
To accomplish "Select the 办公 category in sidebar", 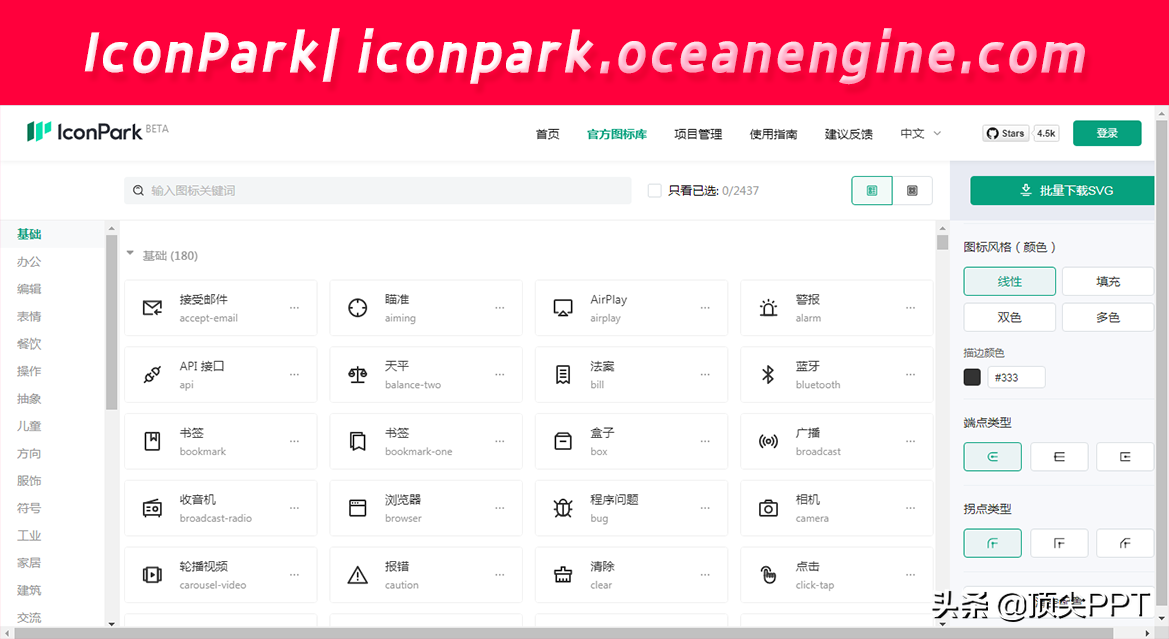I will click(29, 262).
